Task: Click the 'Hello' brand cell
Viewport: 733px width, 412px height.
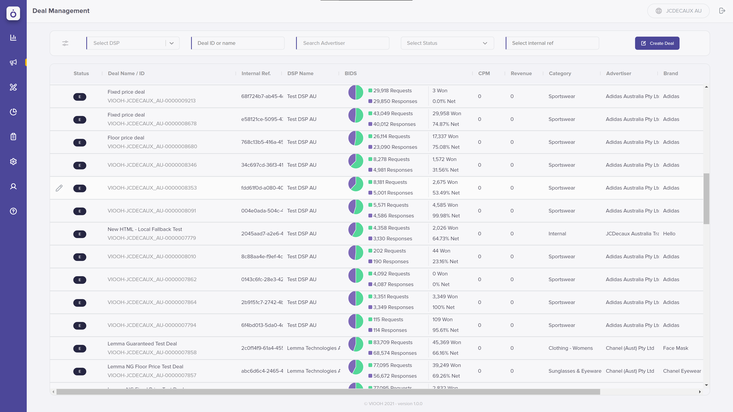Action: (x=669, y=234)
